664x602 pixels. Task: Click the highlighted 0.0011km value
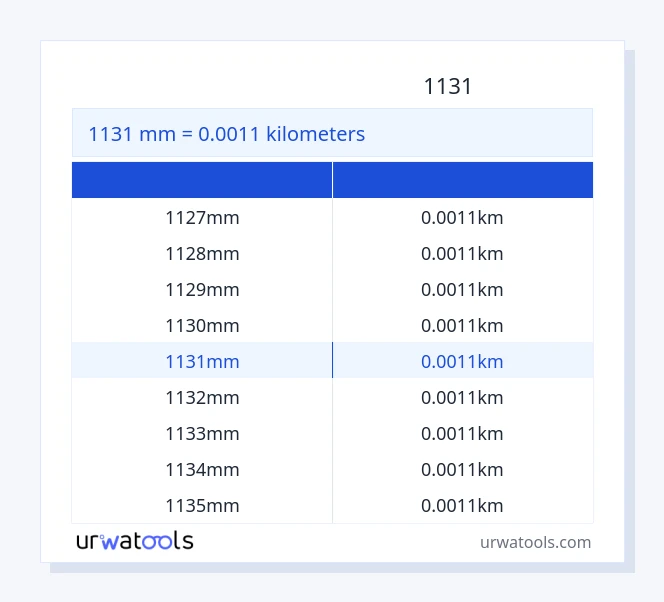(462, 362)
